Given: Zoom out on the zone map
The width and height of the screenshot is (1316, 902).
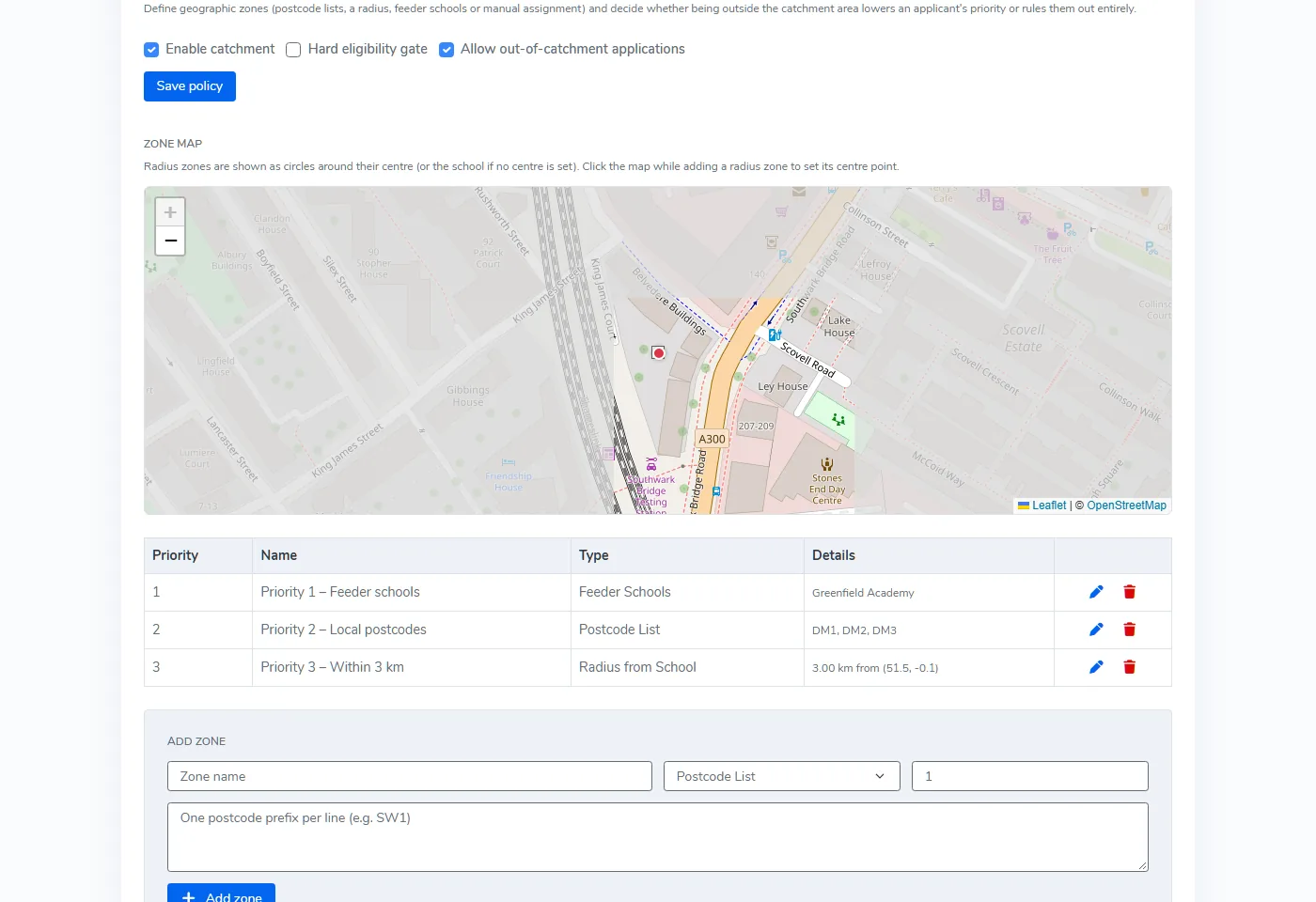Looking at the screenshot, I should [x=170, y=241].
